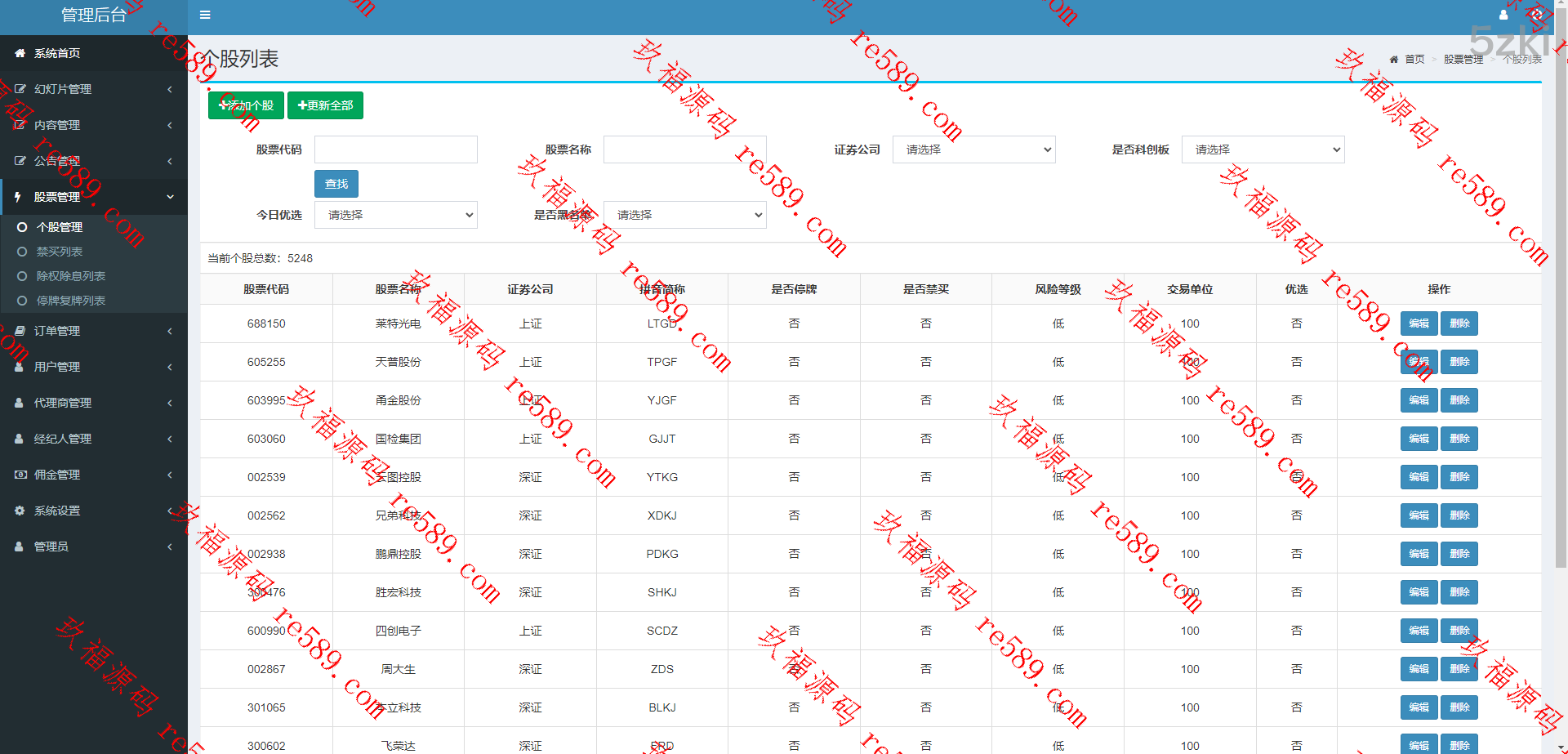
Task: Open the 证券公司 dropdown
Action: [973, 149]
